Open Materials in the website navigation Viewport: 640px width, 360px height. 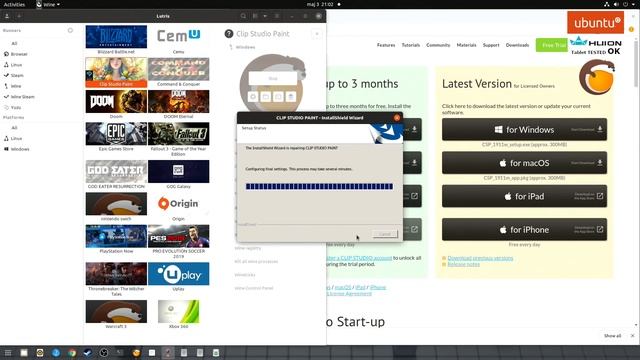click(x=466, y=45)
